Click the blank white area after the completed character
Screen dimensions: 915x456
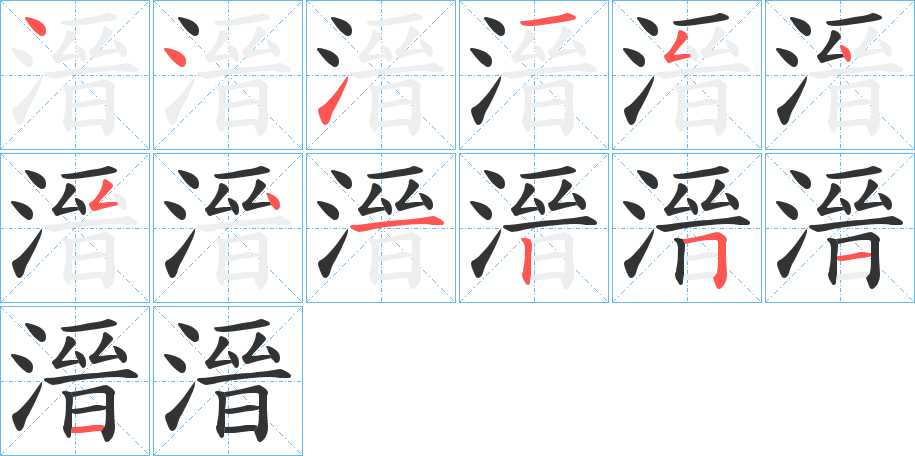click(607, 381)
